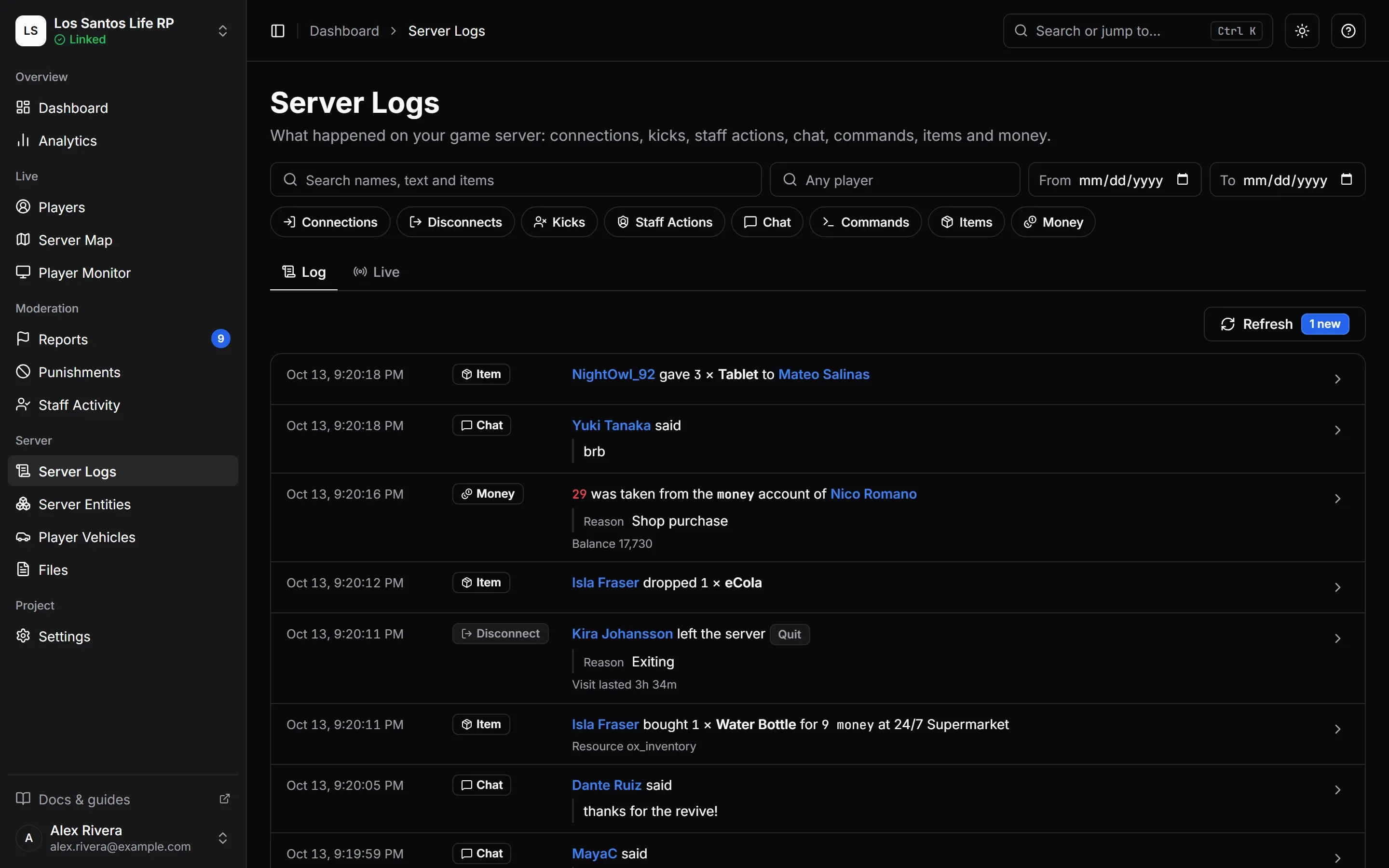Open Player Vehicles in sidebar
Viewport: 1389px width, 868px height.
click(123, 537)
